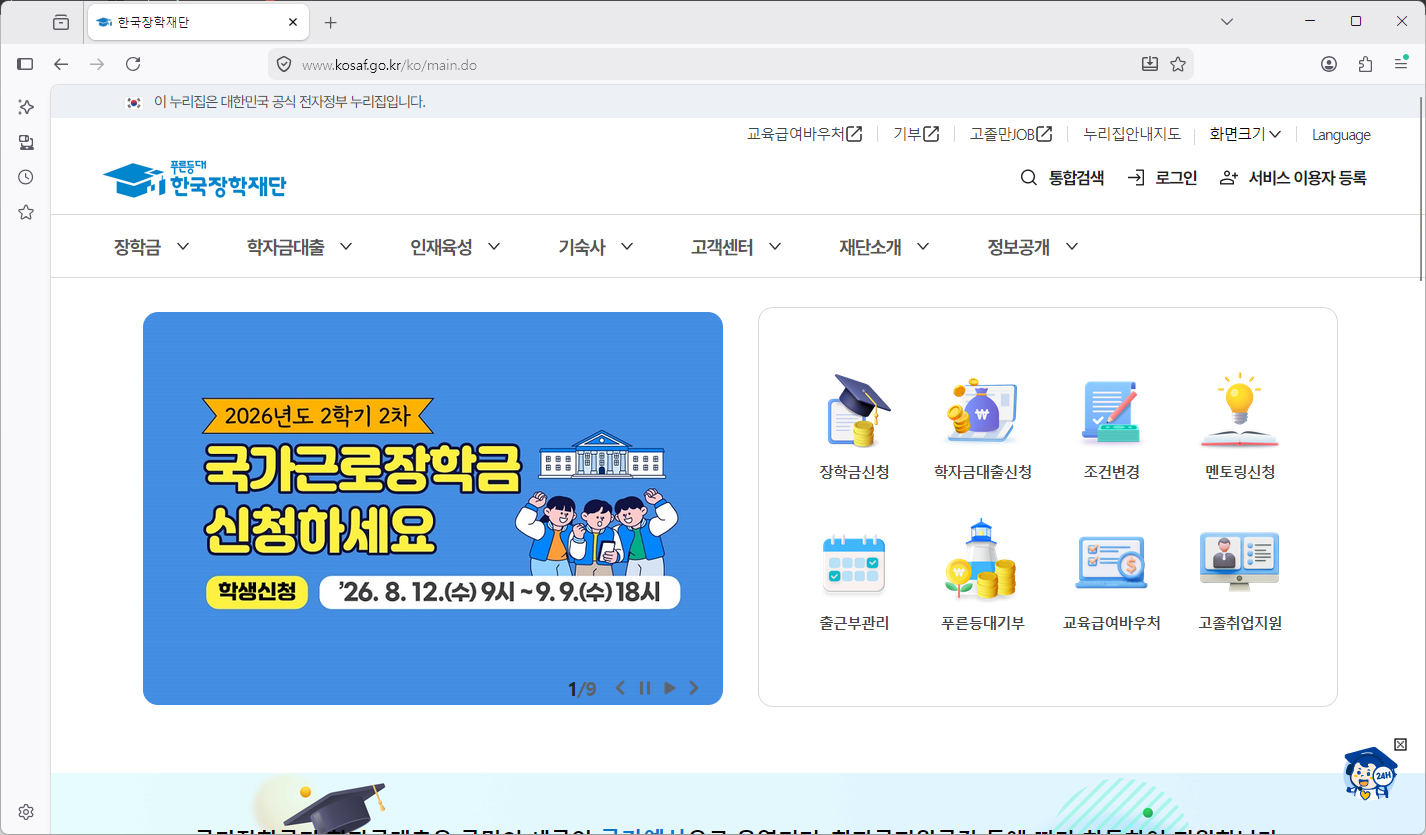The image size is (1426, 835).
Task: Open sidebar AI sparkle icon
Action: pyautogui.click(x=26, y=107)
